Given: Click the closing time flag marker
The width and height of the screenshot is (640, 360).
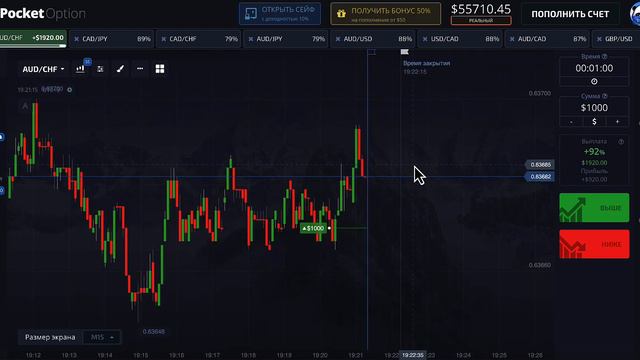Looking at the screenshot, I should pos(404,52).
